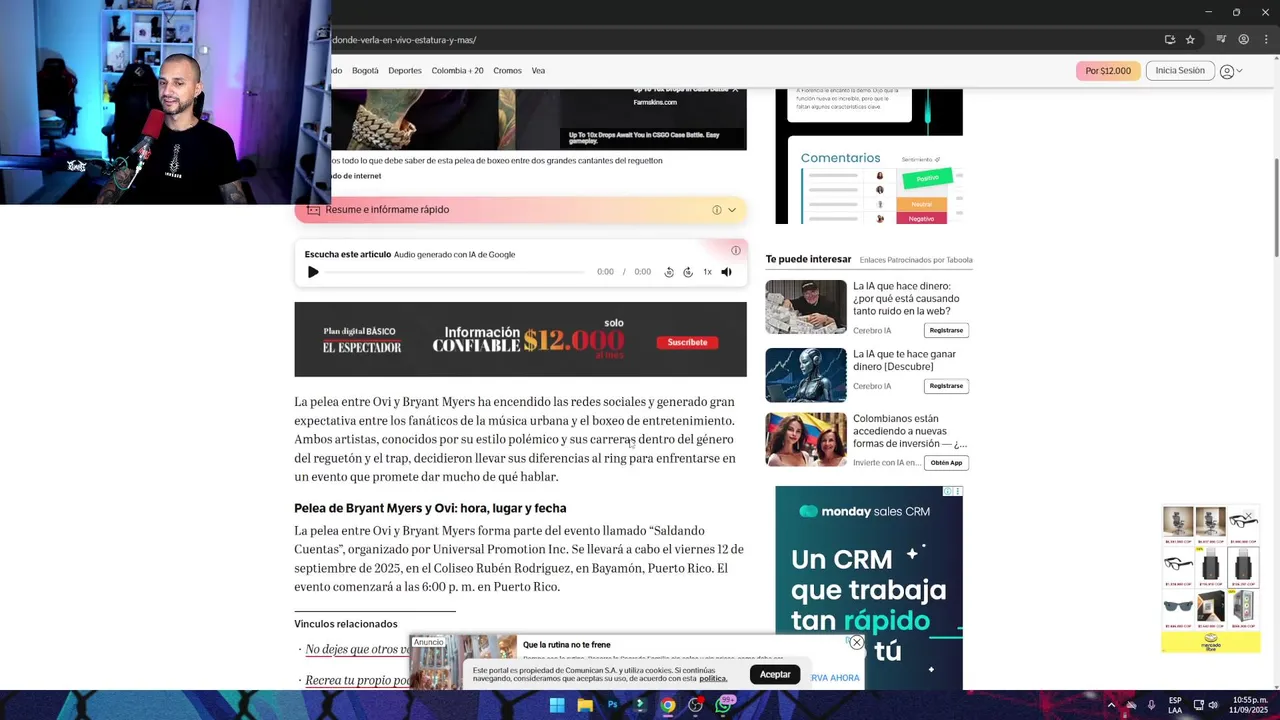
Task: Click the Por $12.000 subscription button
Action: coord(1108,71)
